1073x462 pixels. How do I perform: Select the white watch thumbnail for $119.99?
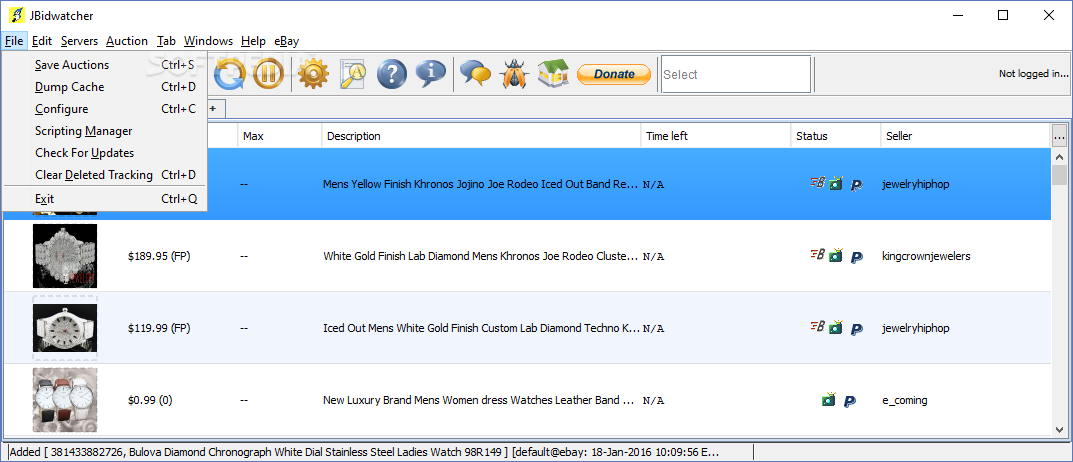pyautogui.click(x=65, y=328)
